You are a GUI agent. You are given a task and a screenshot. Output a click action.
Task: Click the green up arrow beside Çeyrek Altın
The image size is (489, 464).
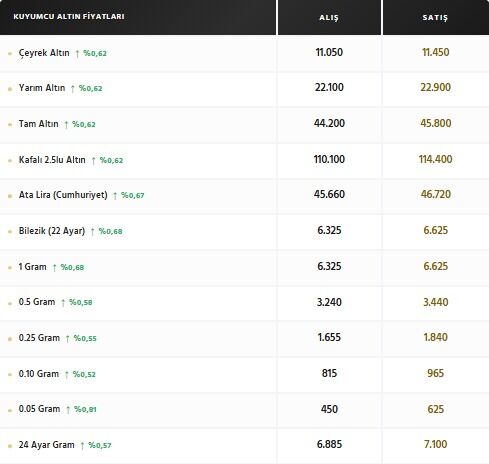tap(77, 53)
